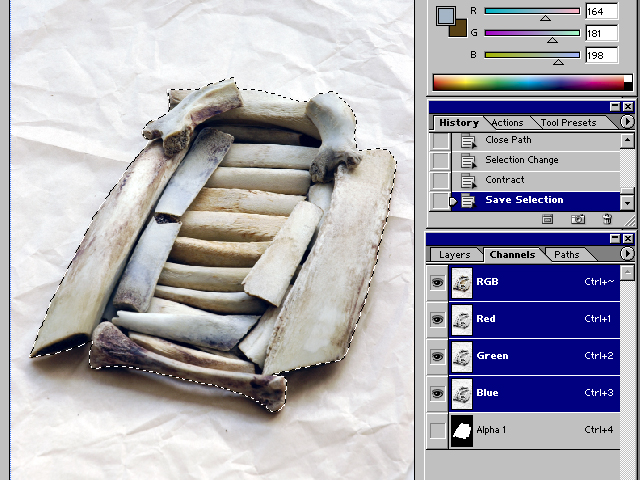Delete current history state with trash icon
Screen dimensions: 640x480
tap(607, 219)
